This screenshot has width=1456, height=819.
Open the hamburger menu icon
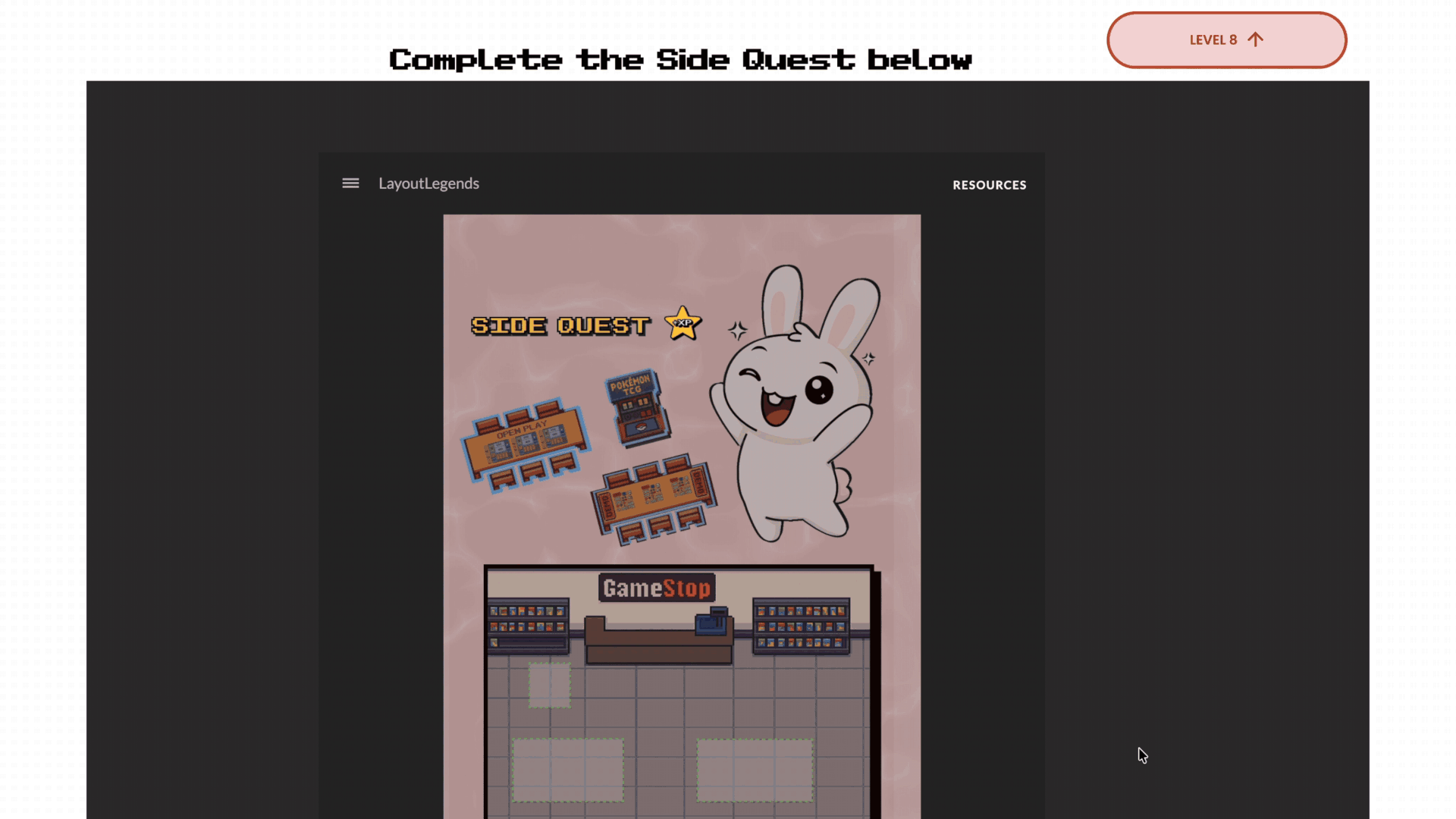tap(350, 184)
